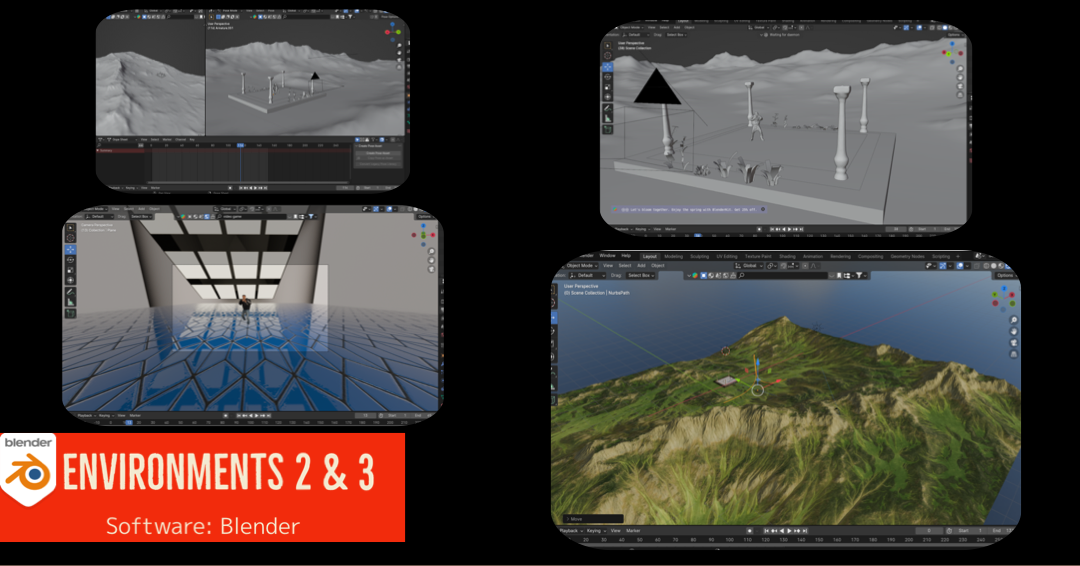This screenshot has width=1080, height=566.
Task: Select the Cursor tool in pillars viewport toolbar
Action: [x=608, y=56]
